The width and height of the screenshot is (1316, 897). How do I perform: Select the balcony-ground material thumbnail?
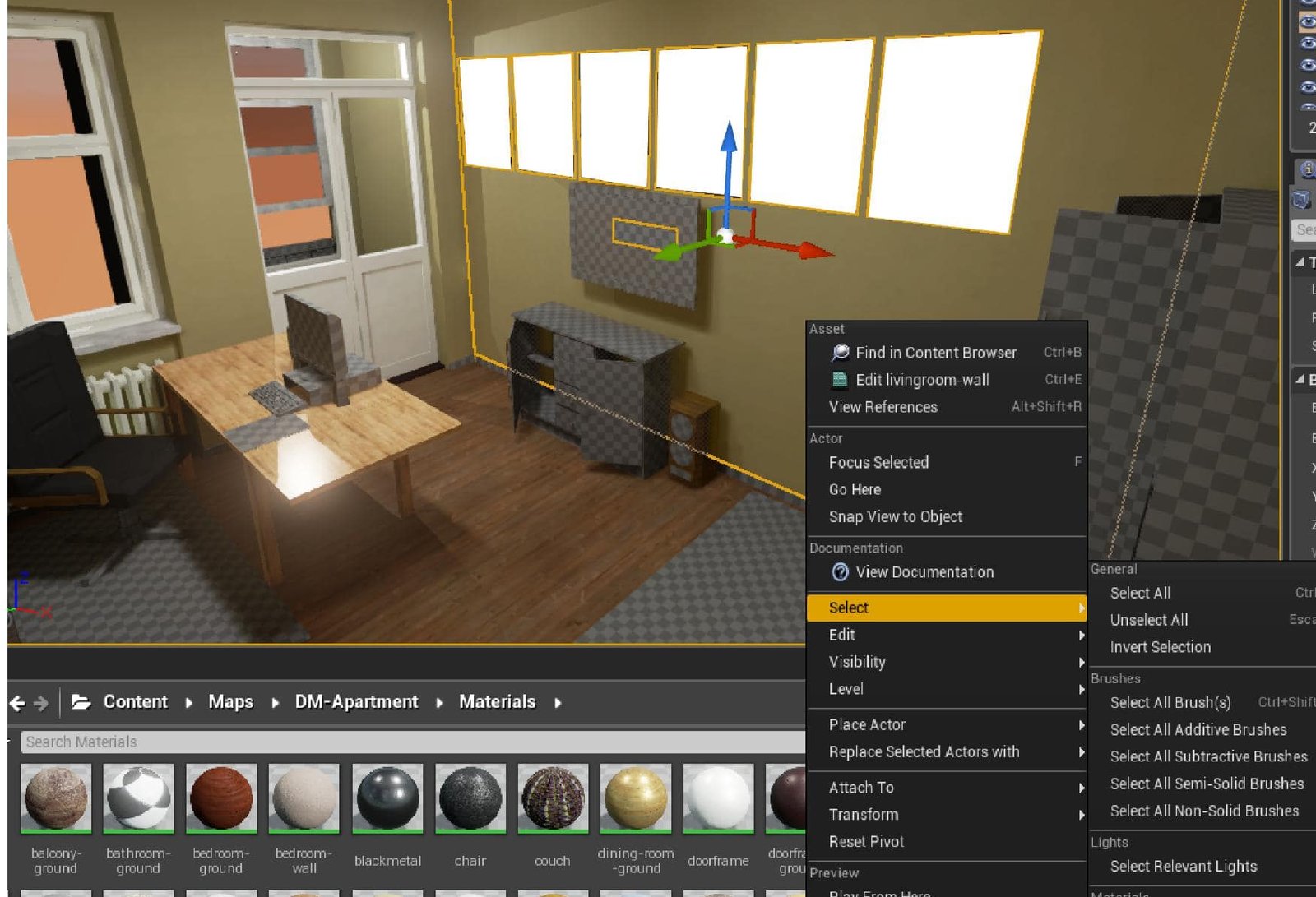coord(56,798)
